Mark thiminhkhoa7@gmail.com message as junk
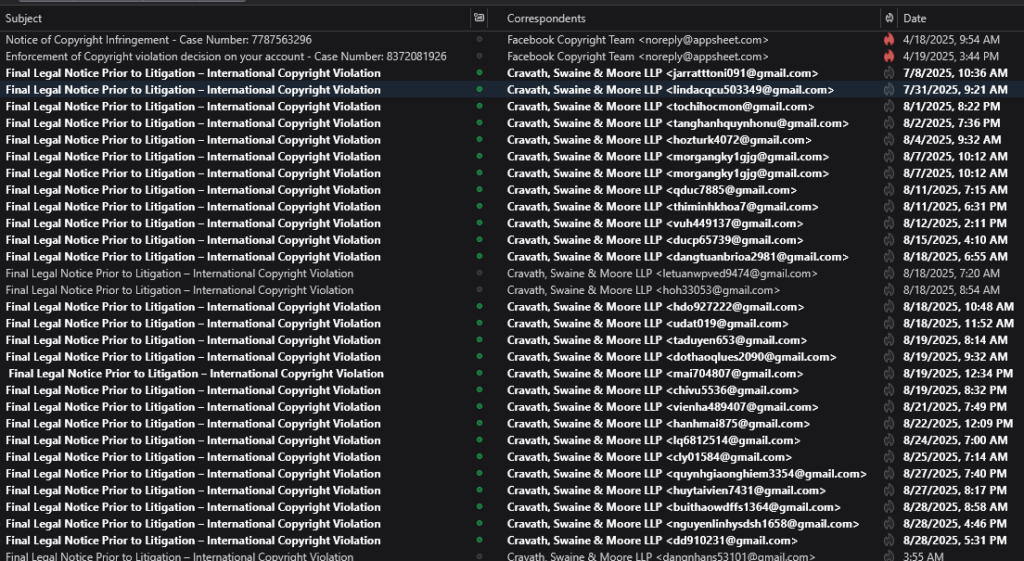 coord(889,207)
